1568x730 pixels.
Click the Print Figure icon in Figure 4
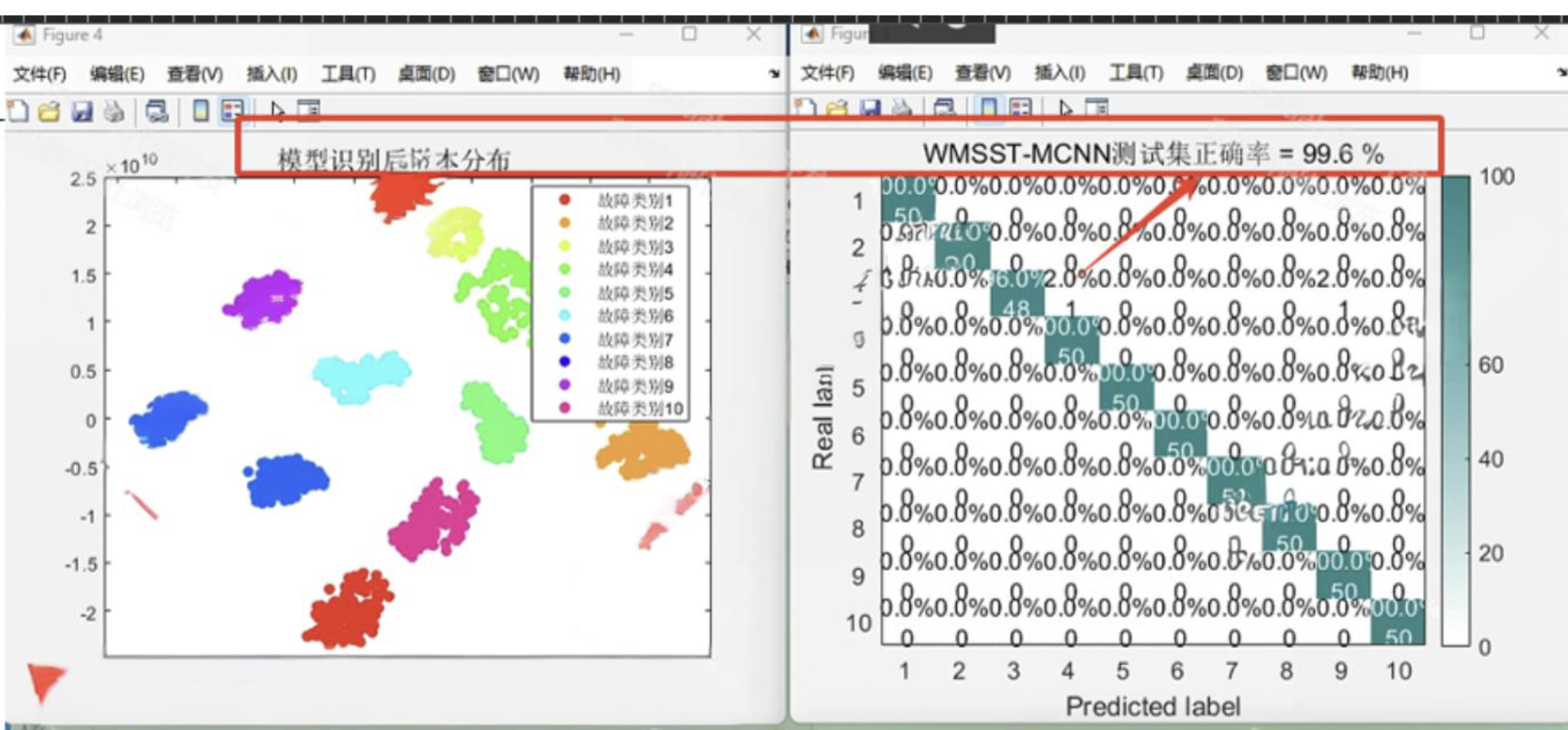coord(114,110)
